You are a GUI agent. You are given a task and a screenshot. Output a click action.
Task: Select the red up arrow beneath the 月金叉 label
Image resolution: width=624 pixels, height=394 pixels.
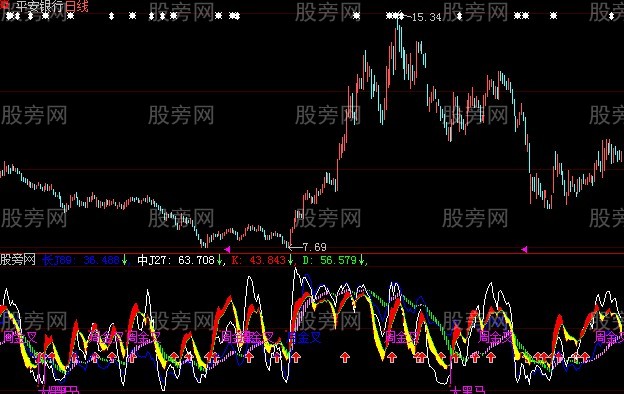pyautogui.click(x=296, y=357)
